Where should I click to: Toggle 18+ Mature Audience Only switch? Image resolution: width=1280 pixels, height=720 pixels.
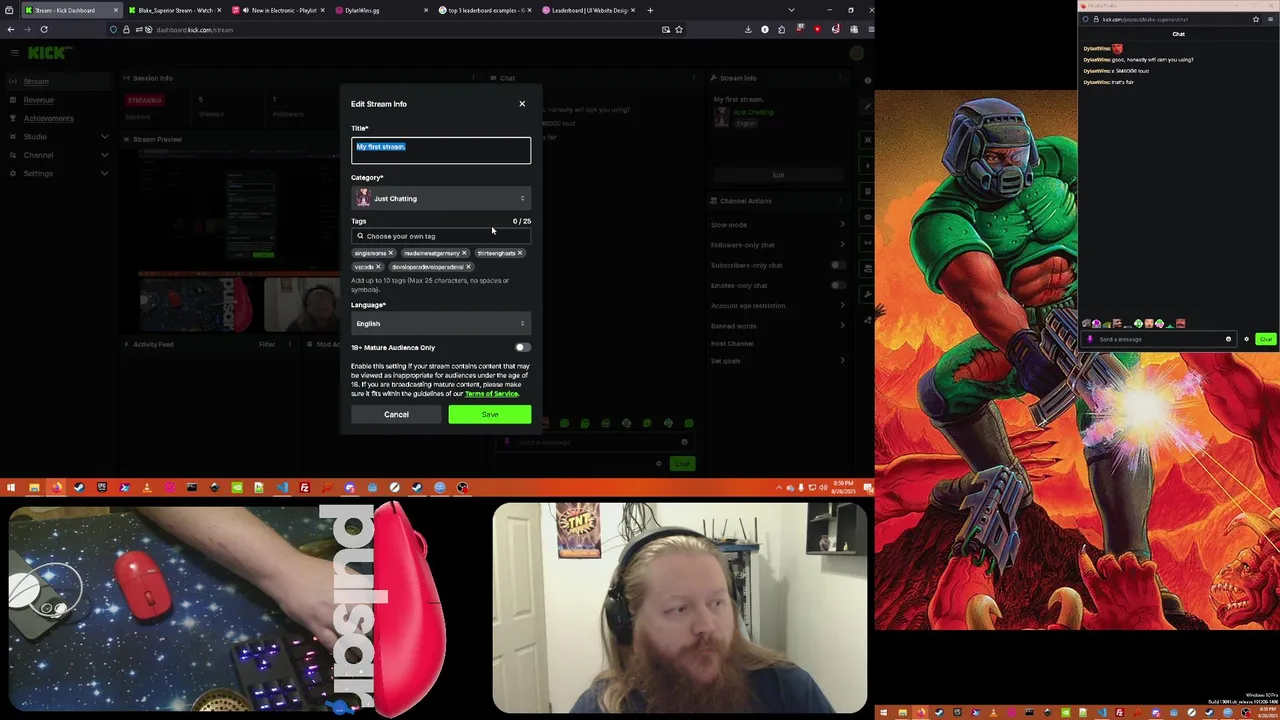522,347
